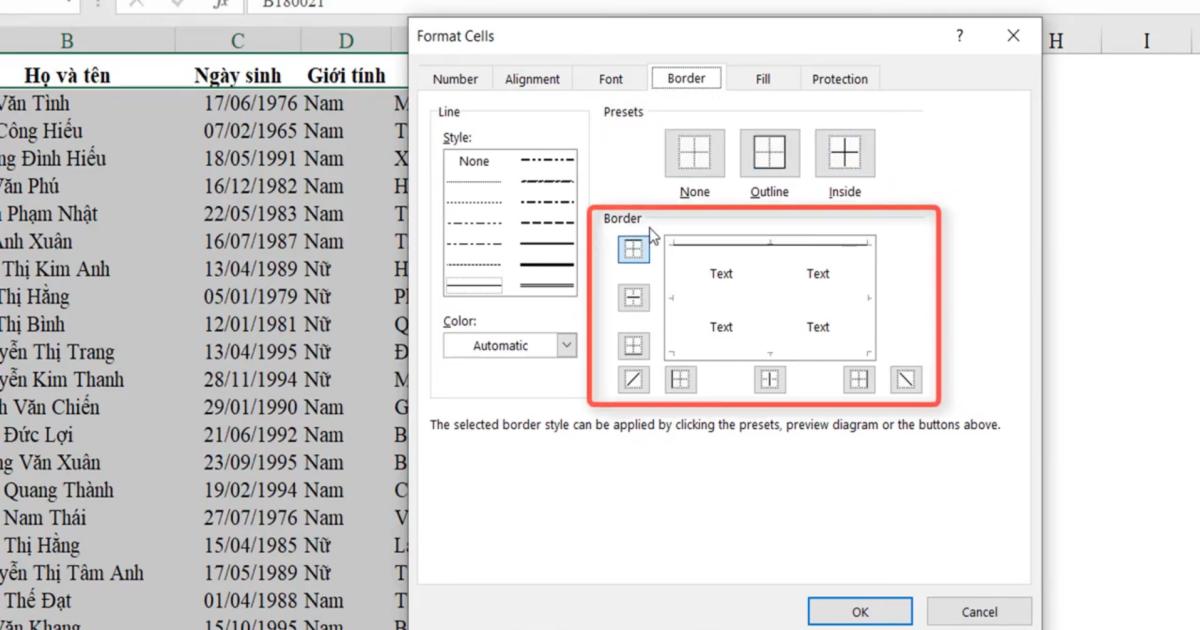Screen dimensions: 1200x630
Task: Open the Number tab
Action: [x=455, y=78]
